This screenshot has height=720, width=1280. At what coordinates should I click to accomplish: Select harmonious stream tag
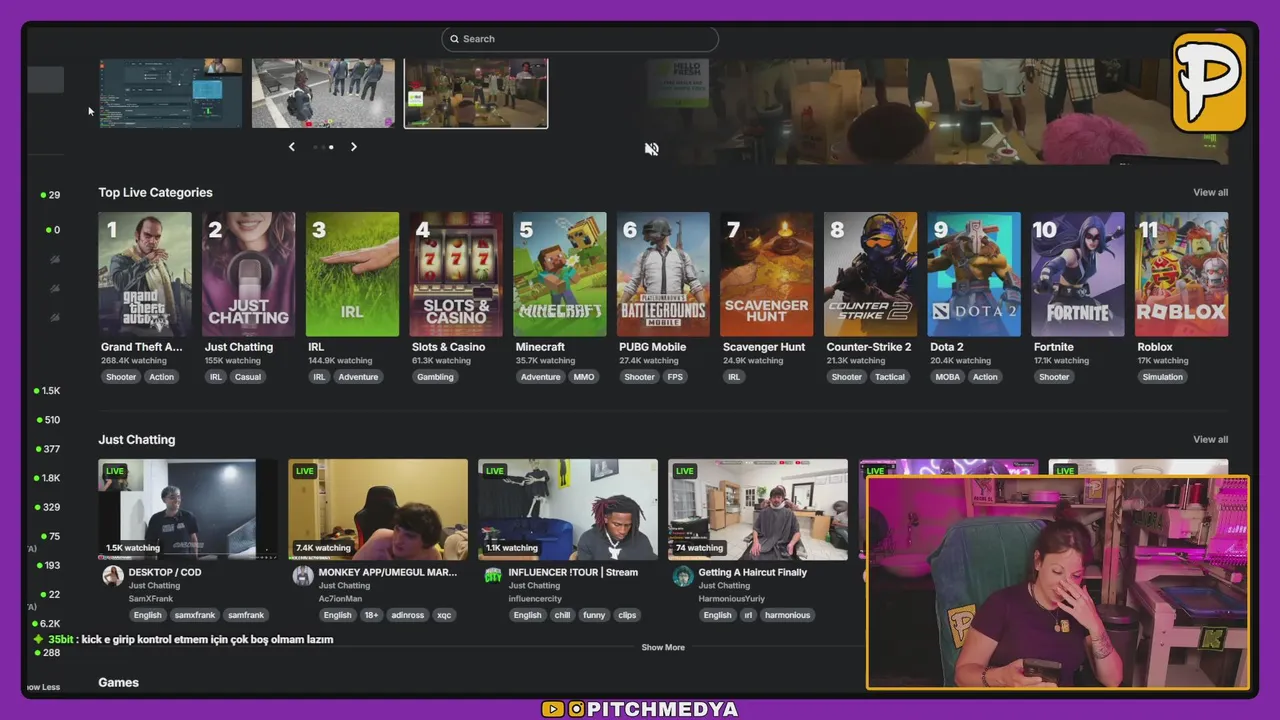[x=788, y=615]
